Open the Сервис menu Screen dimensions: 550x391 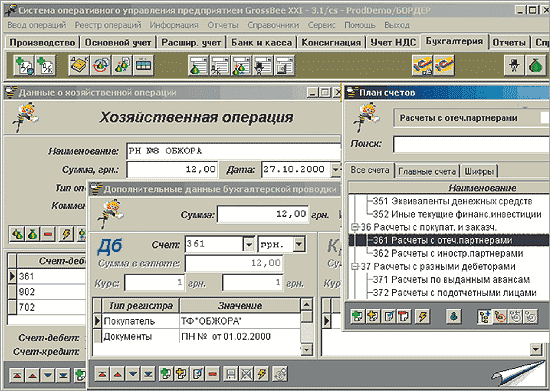click(321, 25)
